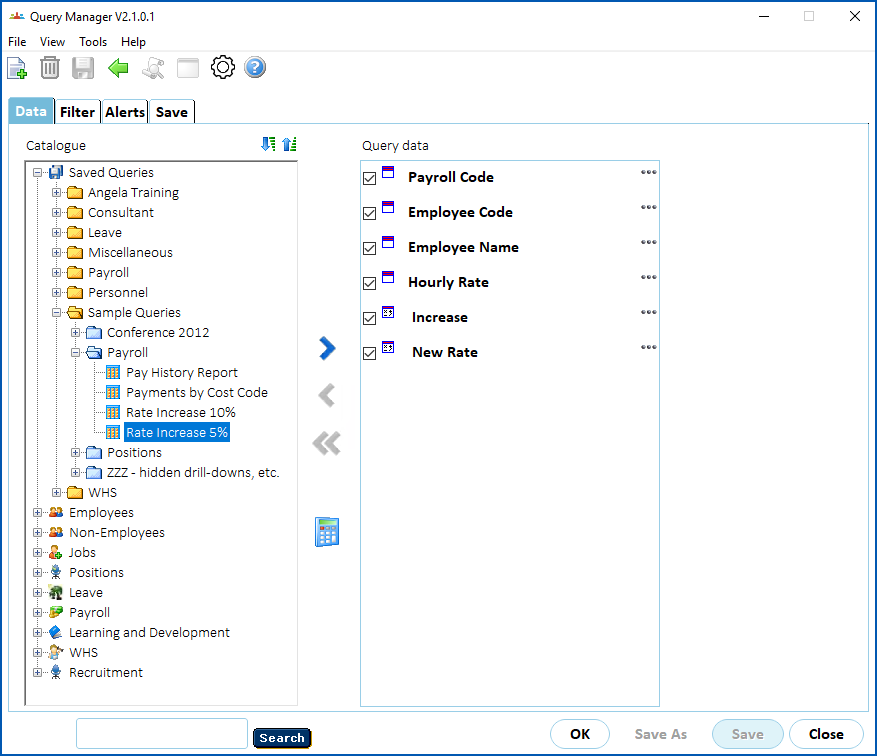877x756 pixels.
Task: Click the sort ascending catalogue icon
Action: tap(289, 144)
